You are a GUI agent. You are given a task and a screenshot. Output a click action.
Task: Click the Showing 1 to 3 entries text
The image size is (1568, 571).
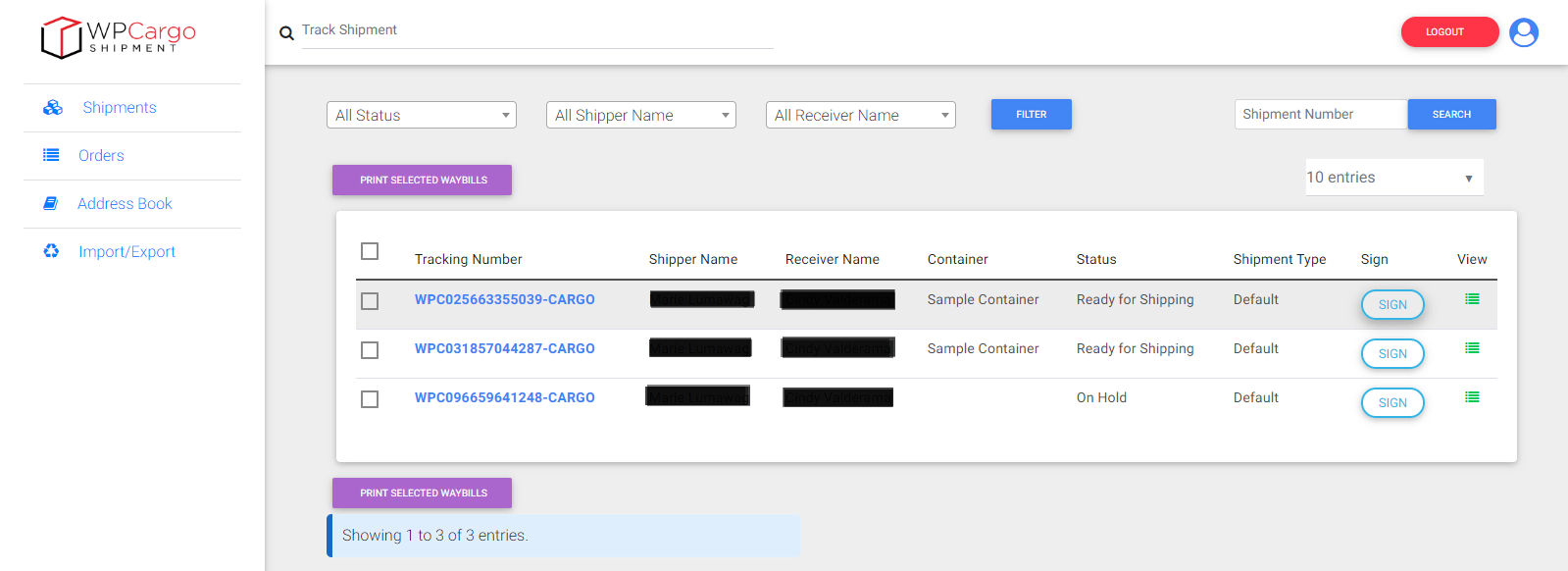coord(434,536)
